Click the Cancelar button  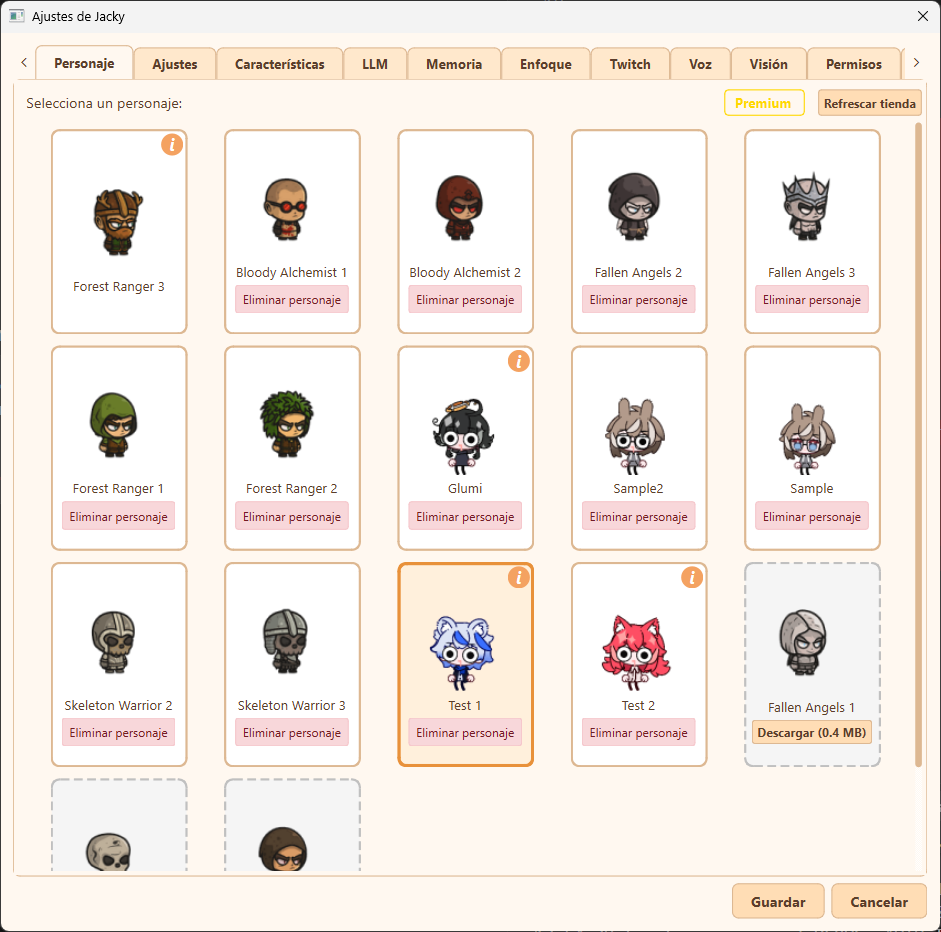pyautogui.click(x=879, y=901)
